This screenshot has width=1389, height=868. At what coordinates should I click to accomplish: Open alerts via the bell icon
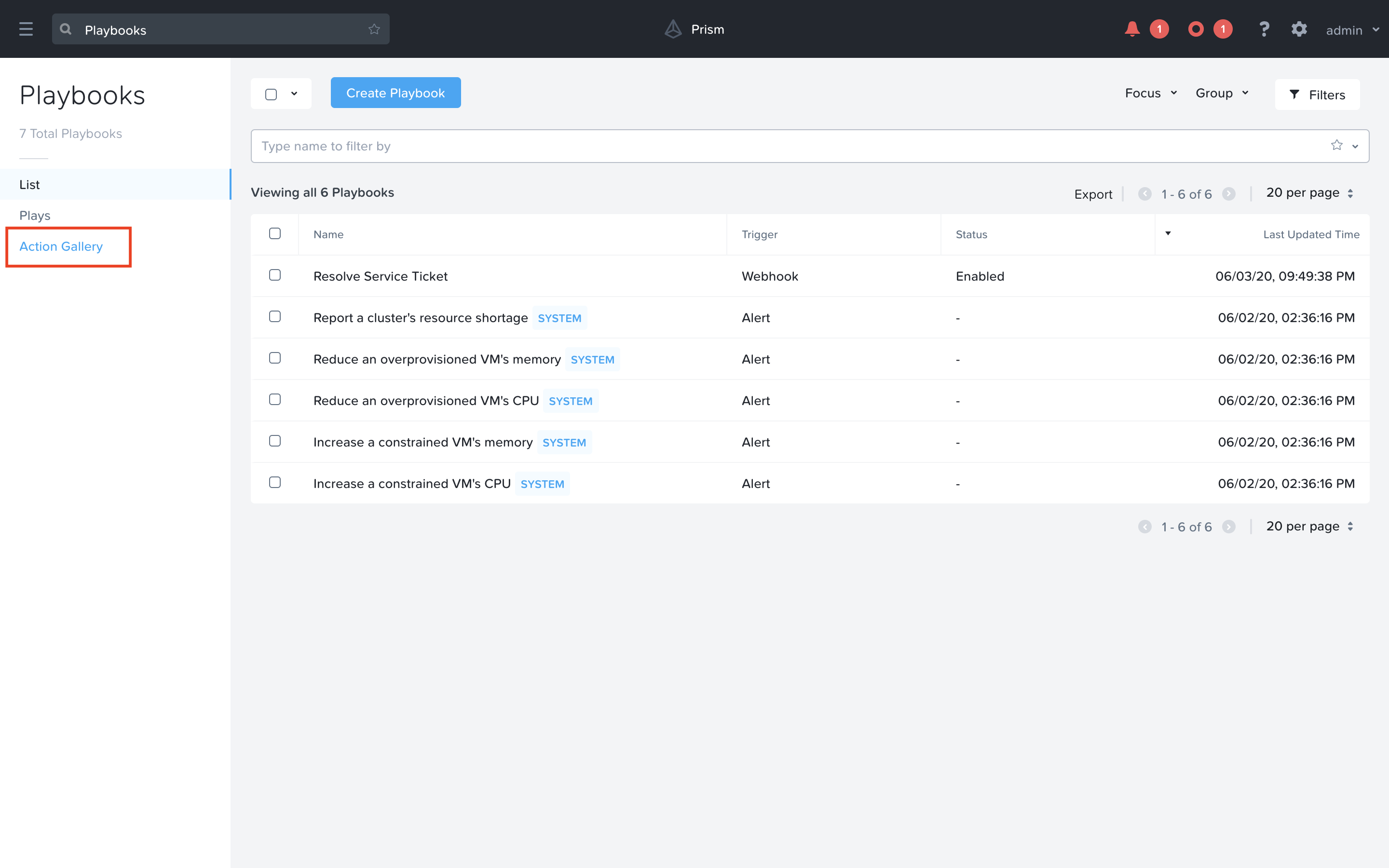(1132, 29)
